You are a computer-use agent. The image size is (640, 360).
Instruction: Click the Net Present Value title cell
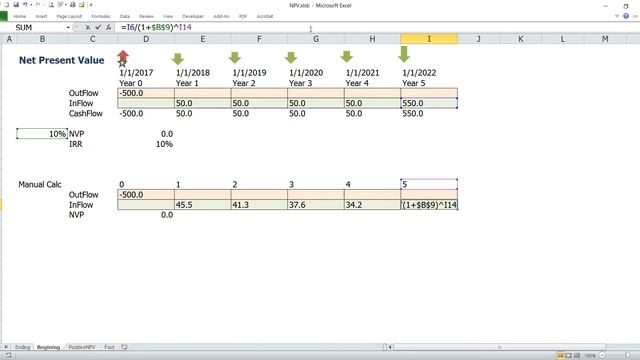pos(61,60)
